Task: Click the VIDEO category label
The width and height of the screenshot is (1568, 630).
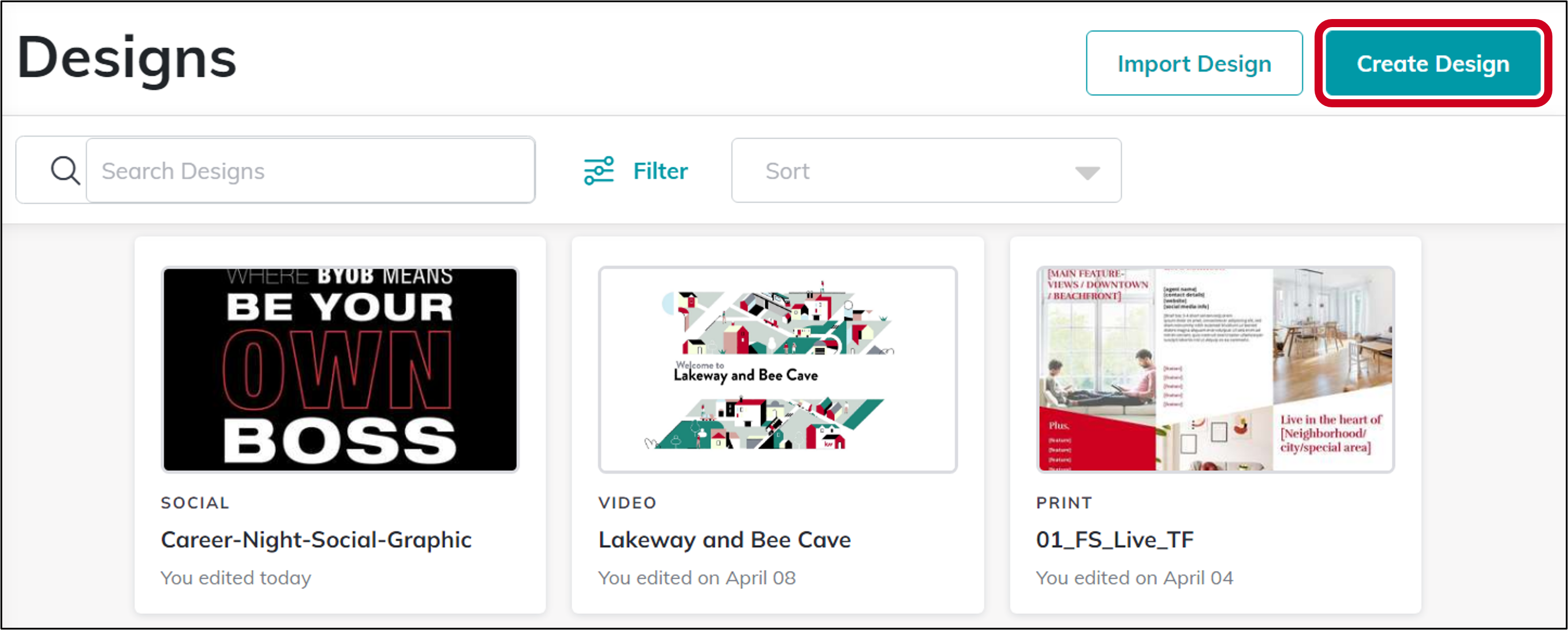Action: (x=627, y=503)
